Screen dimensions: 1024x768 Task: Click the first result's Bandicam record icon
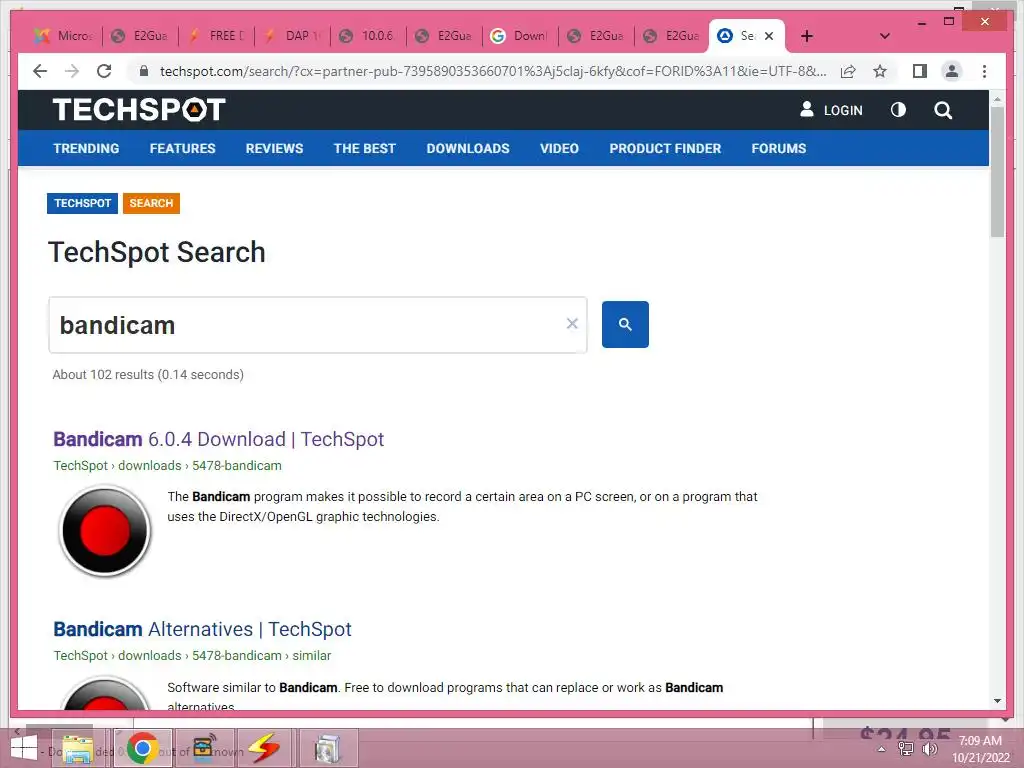(105, 531)
